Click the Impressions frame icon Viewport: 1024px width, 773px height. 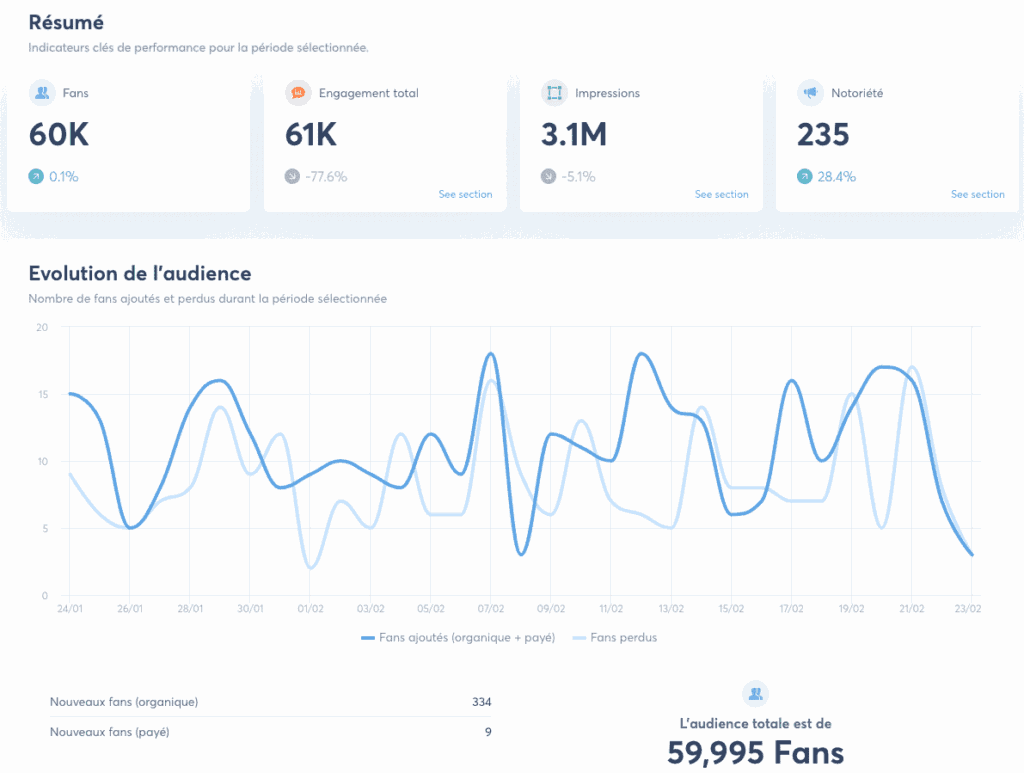point(553,93)
